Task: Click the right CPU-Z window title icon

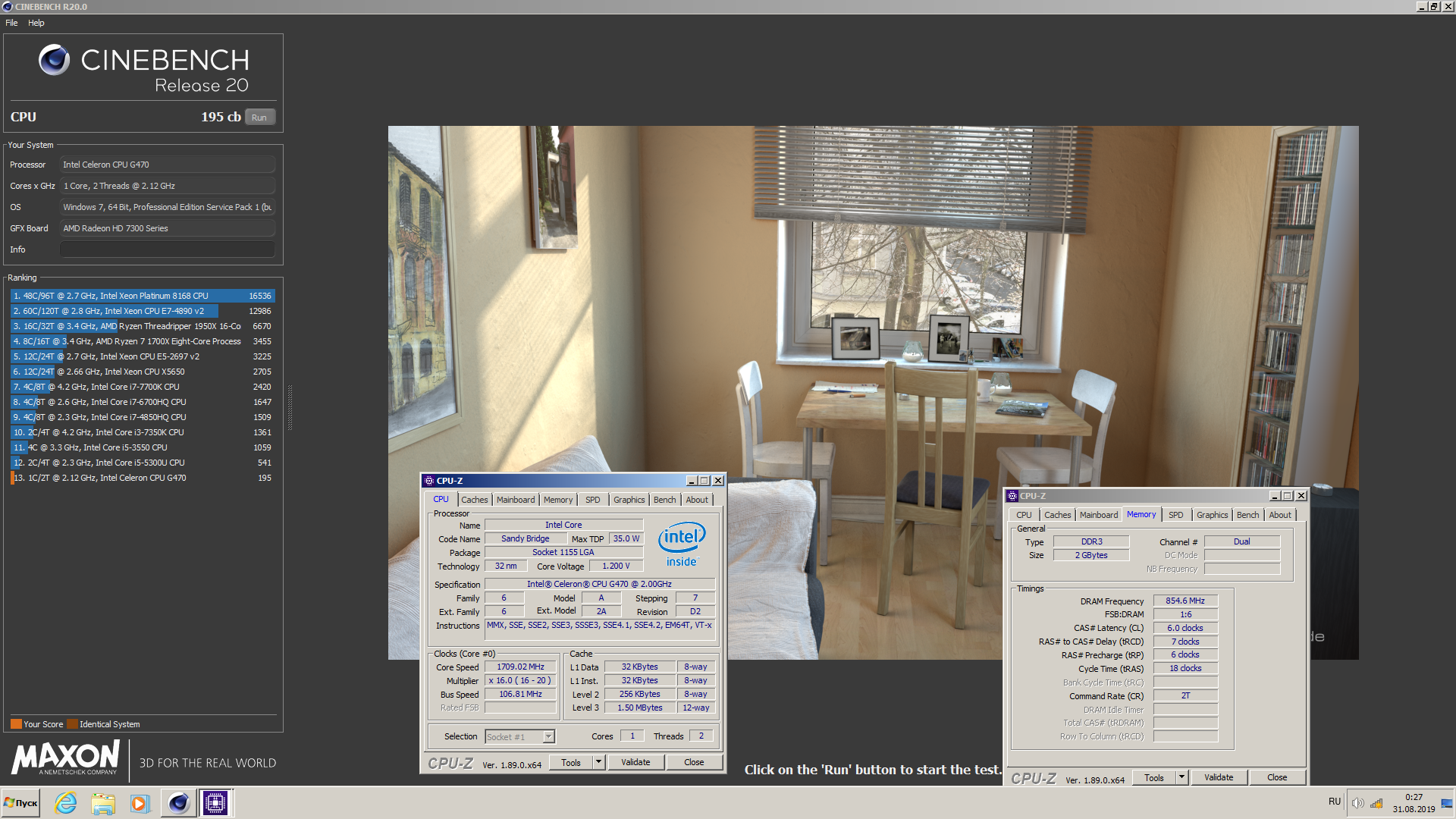Action: [x=1012, y=496]
